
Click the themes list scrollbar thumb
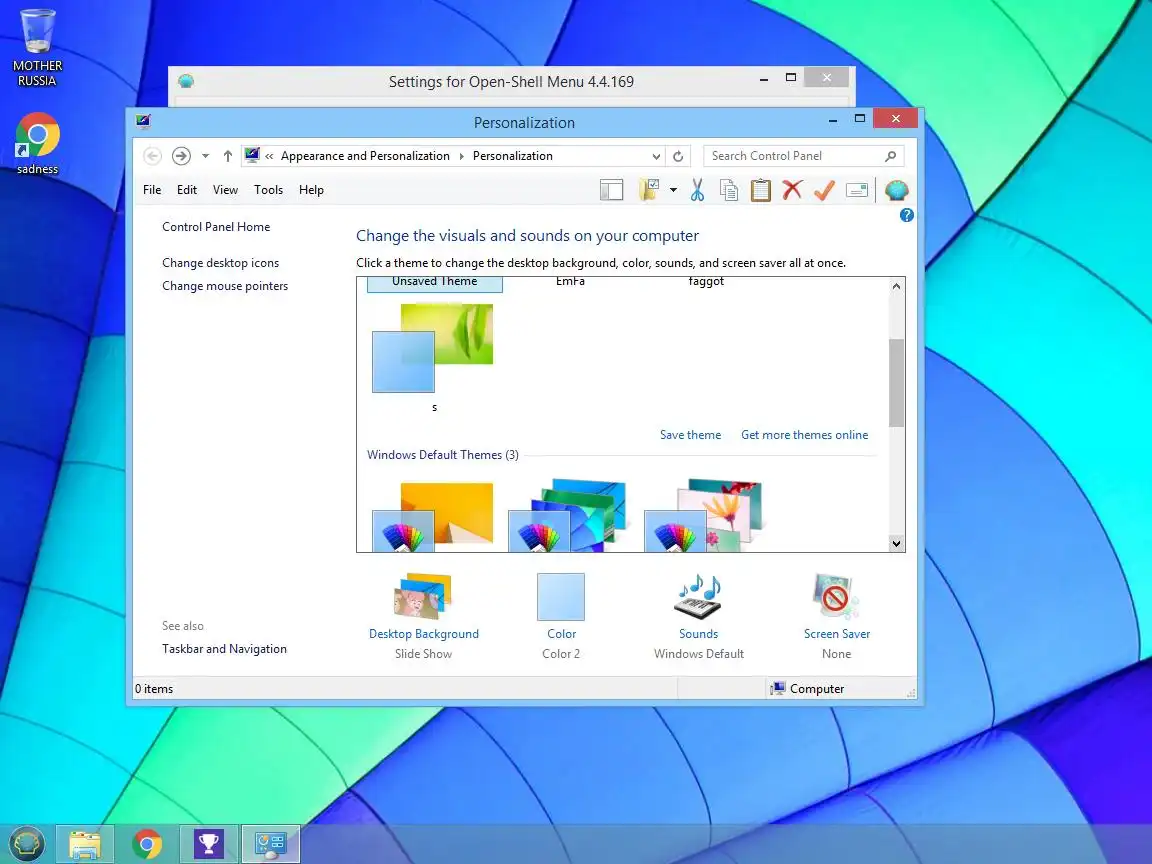[896, 382]
